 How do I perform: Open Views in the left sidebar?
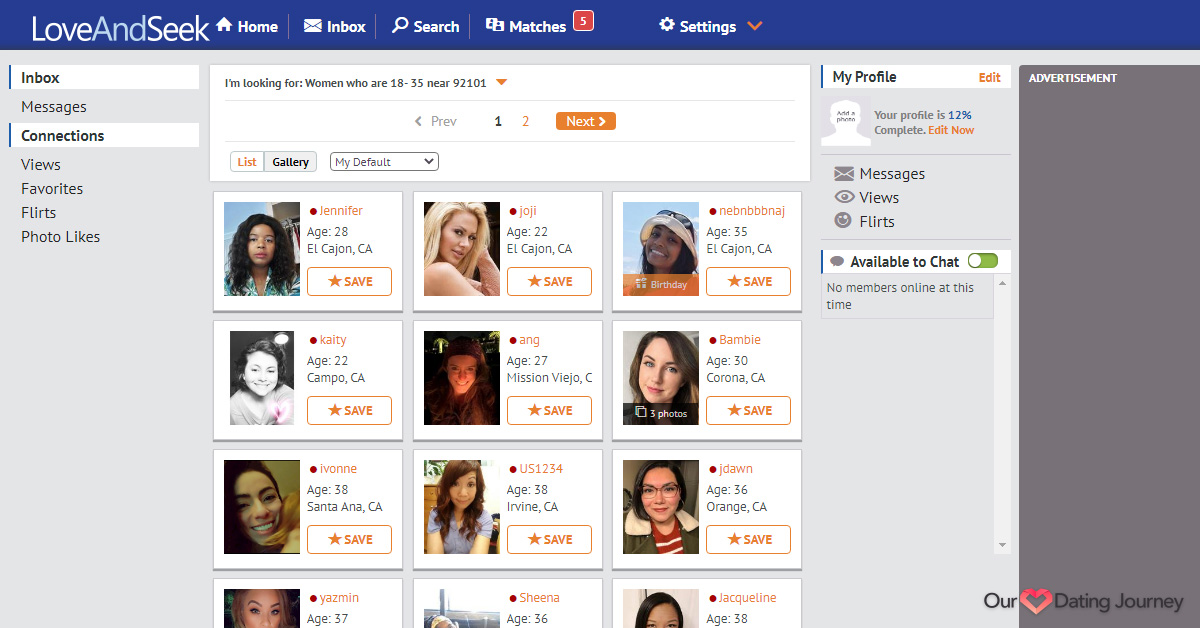click(x=41, y=165)
